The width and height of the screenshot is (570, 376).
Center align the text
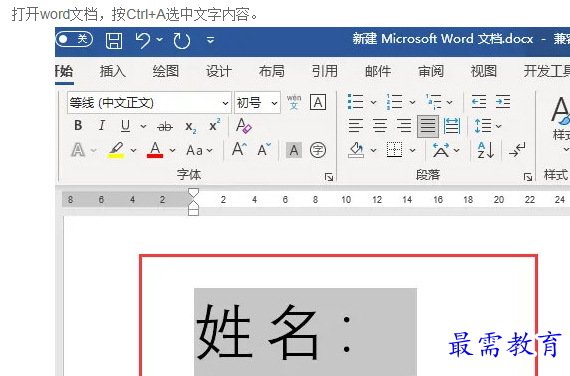pyautogui.click(x=380, y=126)
